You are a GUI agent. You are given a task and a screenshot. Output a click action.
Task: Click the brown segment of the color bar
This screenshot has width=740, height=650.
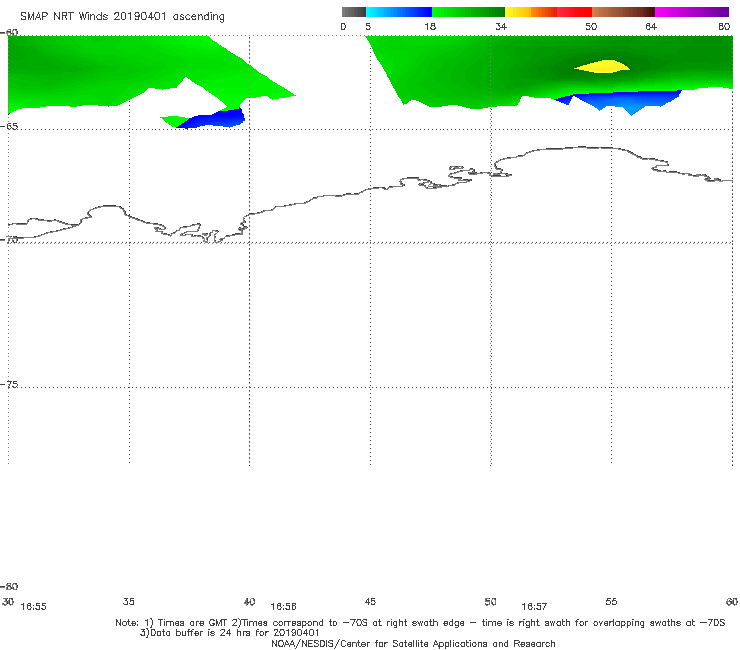(623, 12)
